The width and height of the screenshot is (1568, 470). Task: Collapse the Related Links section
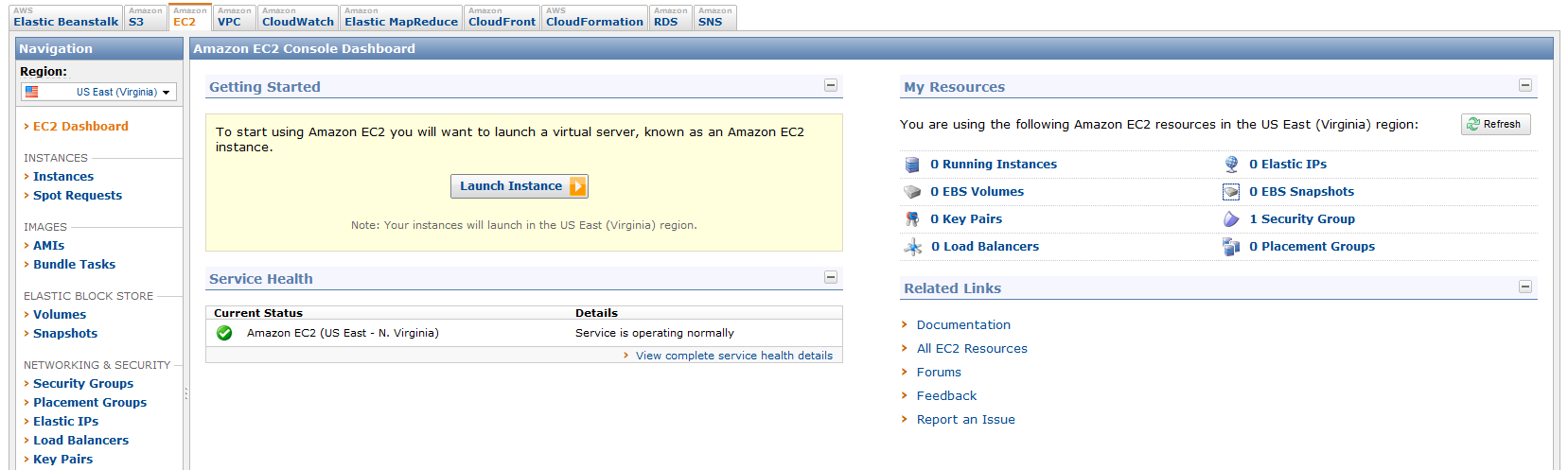click(1525, 287)
